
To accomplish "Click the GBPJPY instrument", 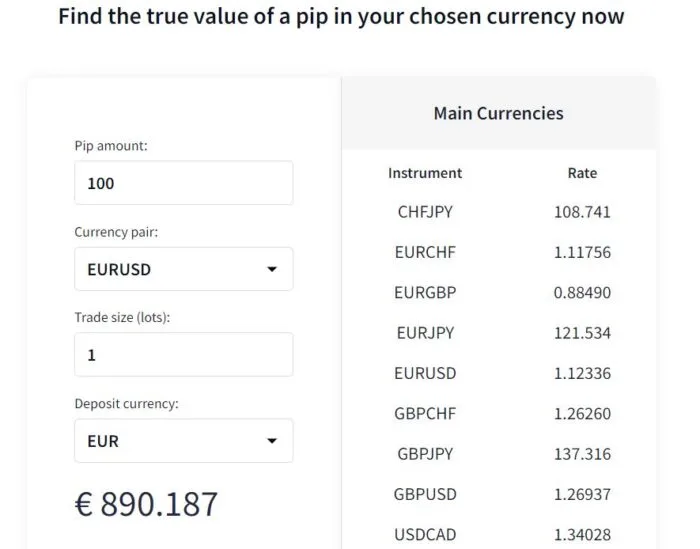I will pyautogui.click(x=425, y=454).
